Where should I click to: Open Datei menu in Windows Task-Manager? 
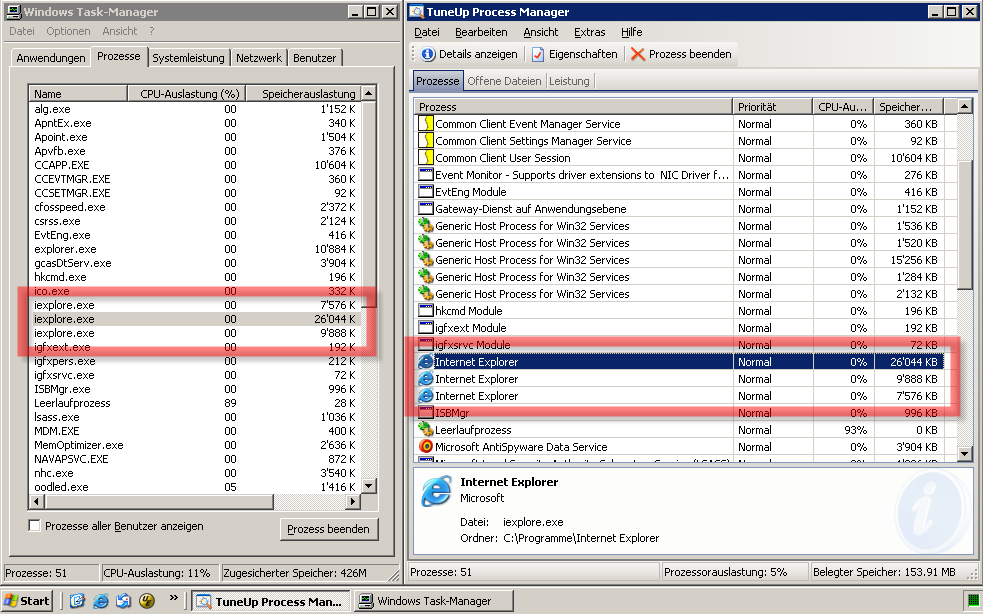[21, 31]
